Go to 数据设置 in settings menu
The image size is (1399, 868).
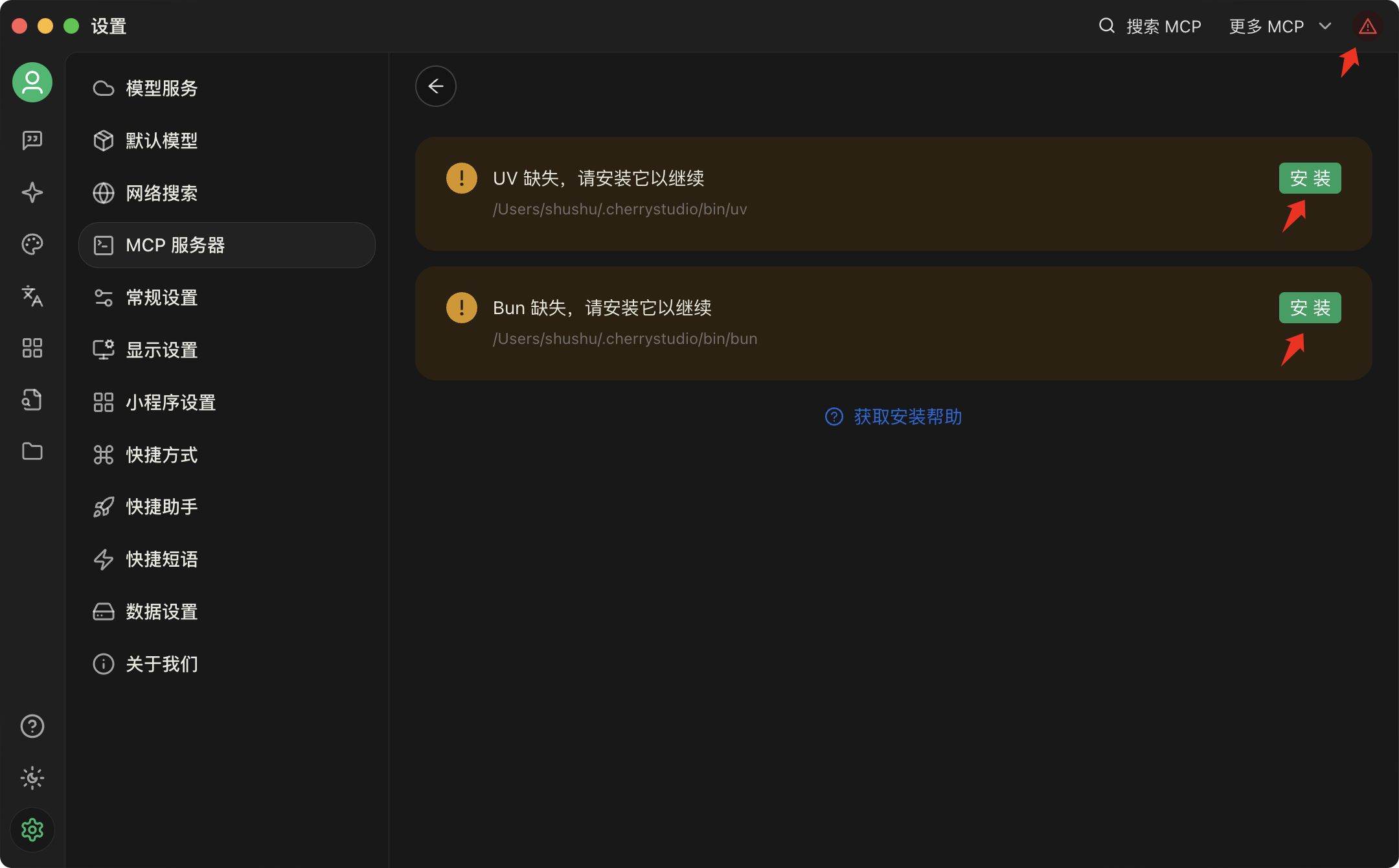click(162, 611)
